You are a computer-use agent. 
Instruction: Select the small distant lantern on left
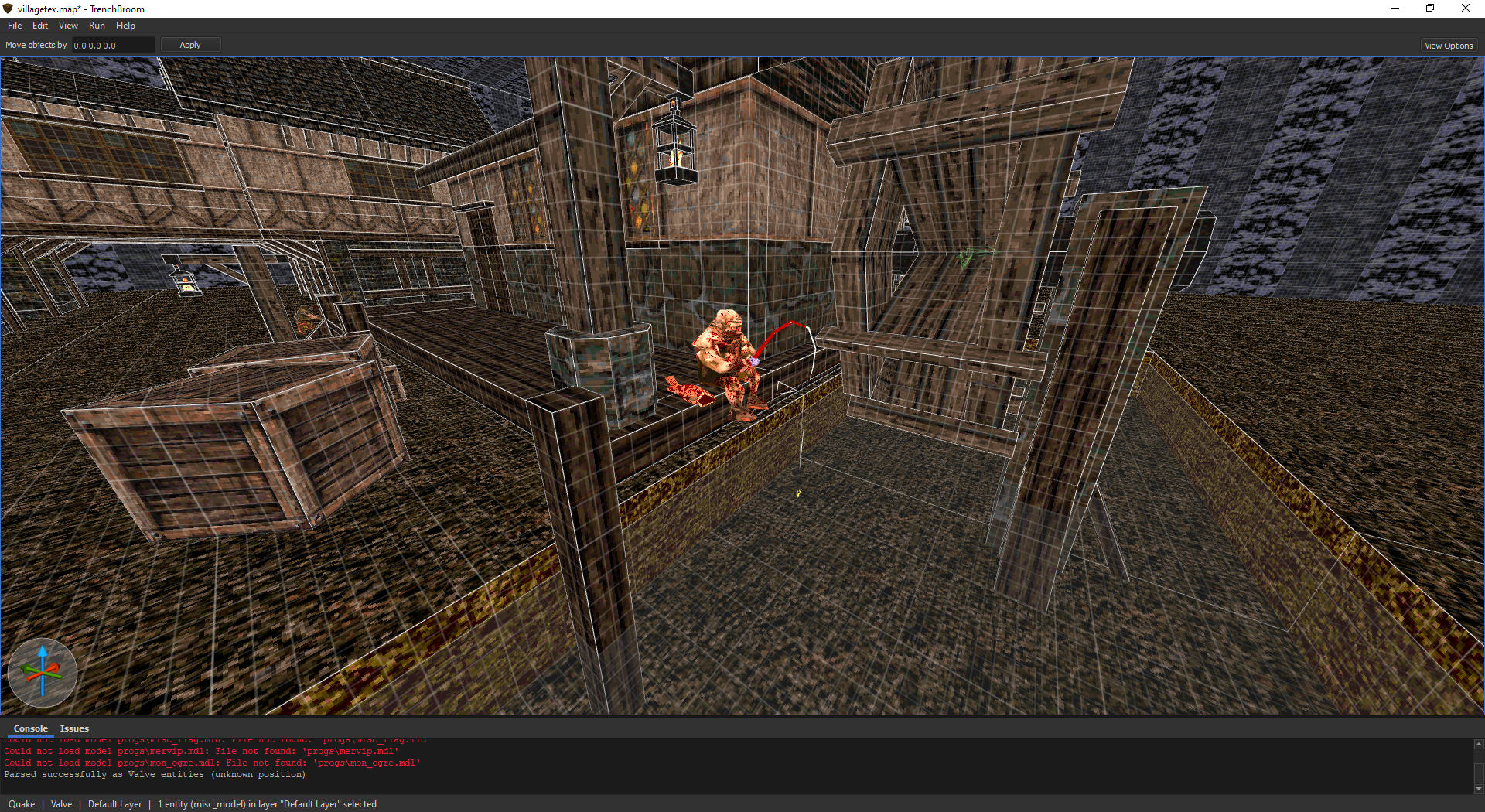pyautogui.click(x=186, y=283)
